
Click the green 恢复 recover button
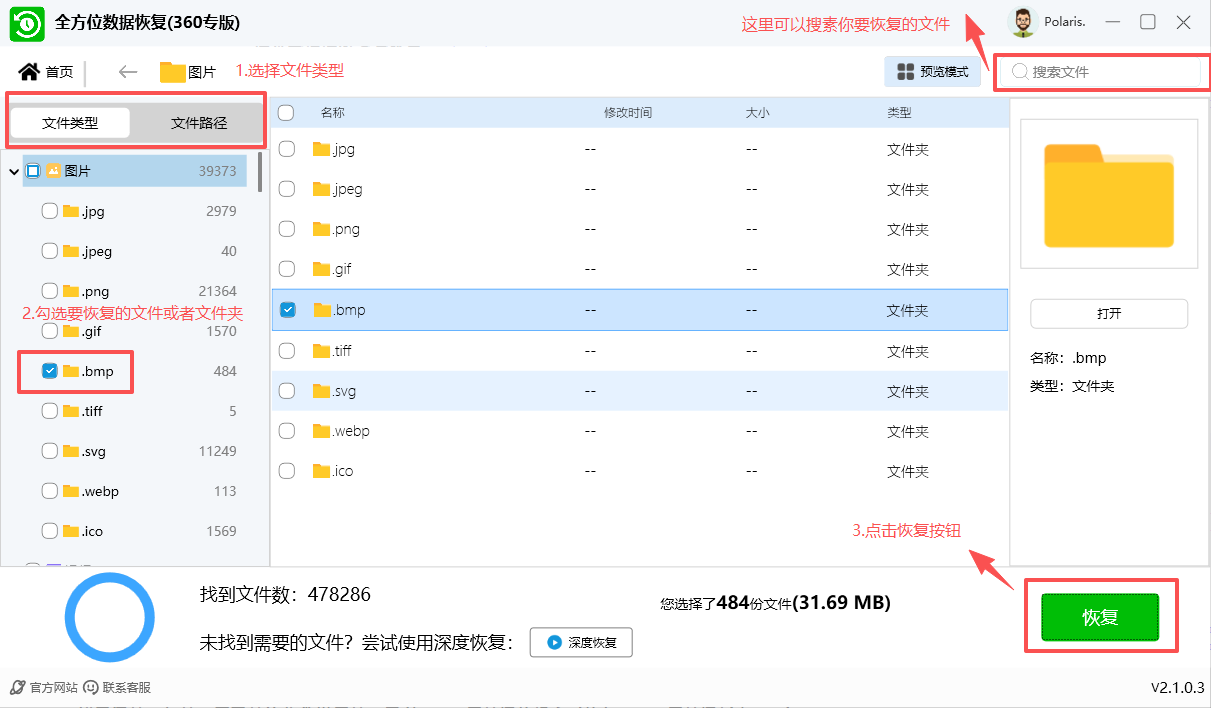click(x=1099, y=617)
